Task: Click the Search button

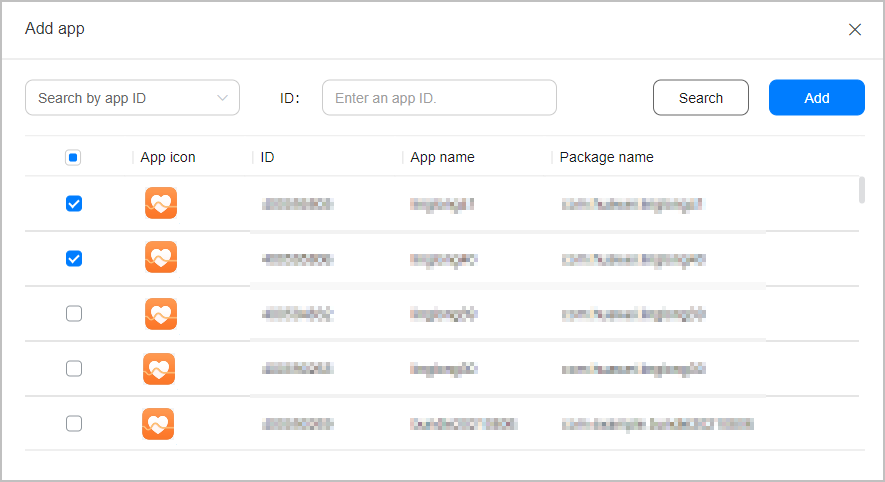Action: (x=701, y=98)
